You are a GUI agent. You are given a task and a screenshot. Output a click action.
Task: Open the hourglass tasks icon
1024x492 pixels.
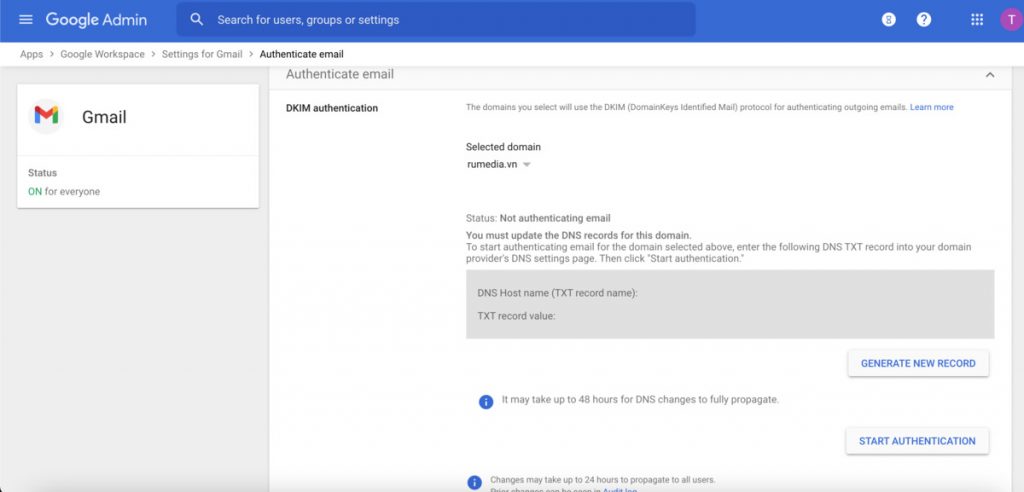888,20
